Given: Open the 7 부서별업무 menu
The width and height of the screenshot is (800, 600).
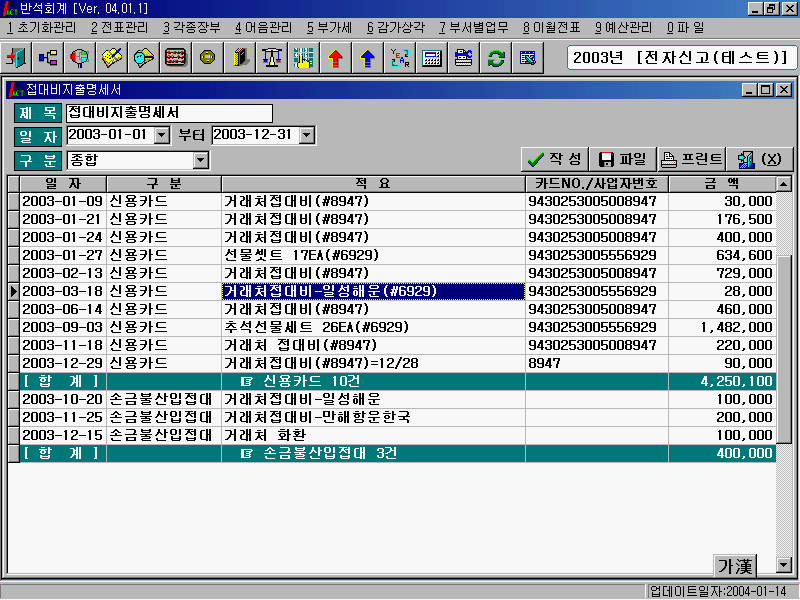Looking at the screenshot, I should (473, 28).
